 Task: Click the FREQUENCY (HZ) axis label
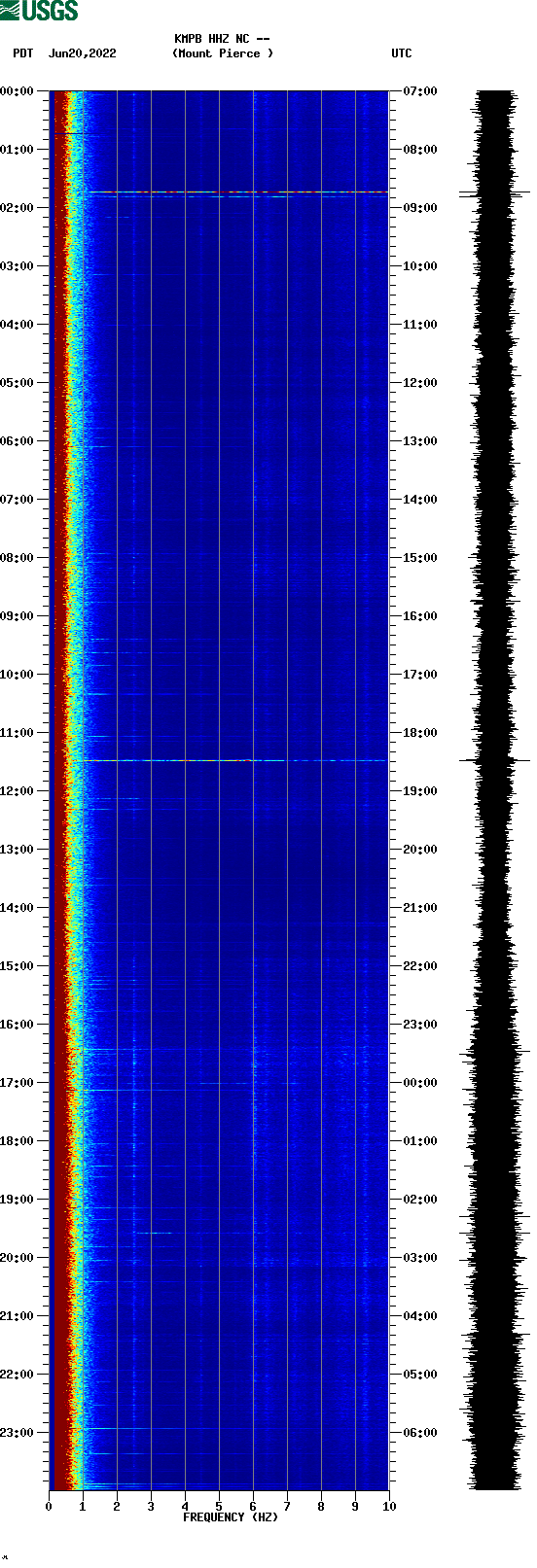pos(231,1517)
